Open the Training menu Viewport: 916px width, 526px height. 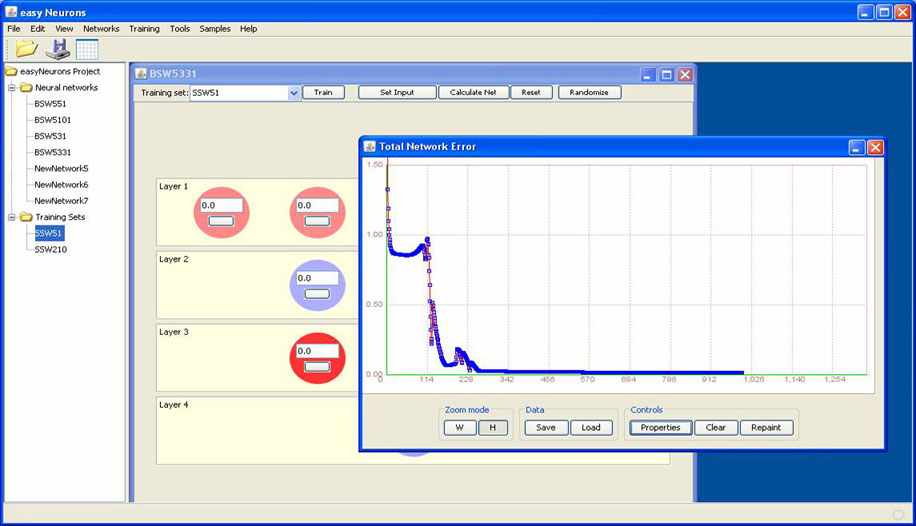click(144, 29)
